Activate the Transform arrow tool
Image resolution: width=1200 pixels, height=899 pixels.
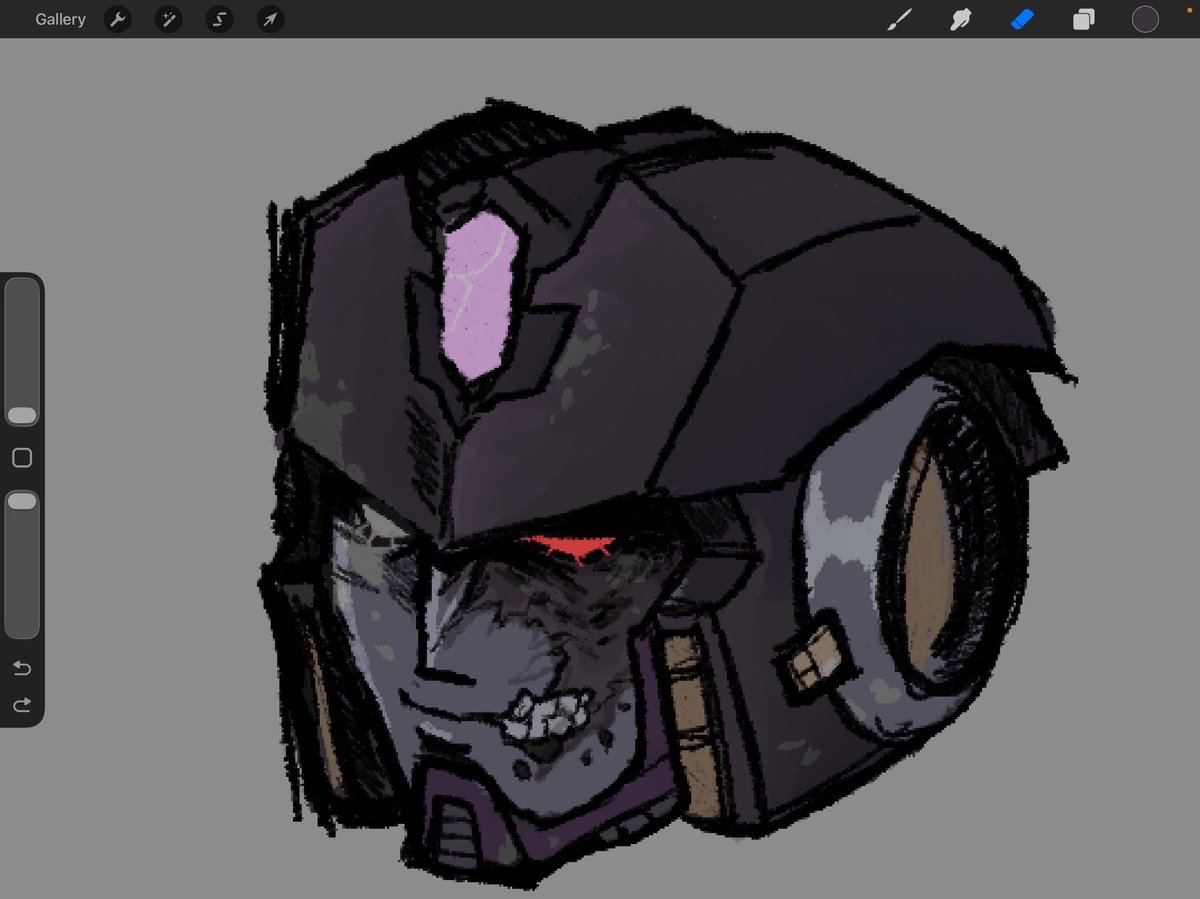[x=270, y=19]
